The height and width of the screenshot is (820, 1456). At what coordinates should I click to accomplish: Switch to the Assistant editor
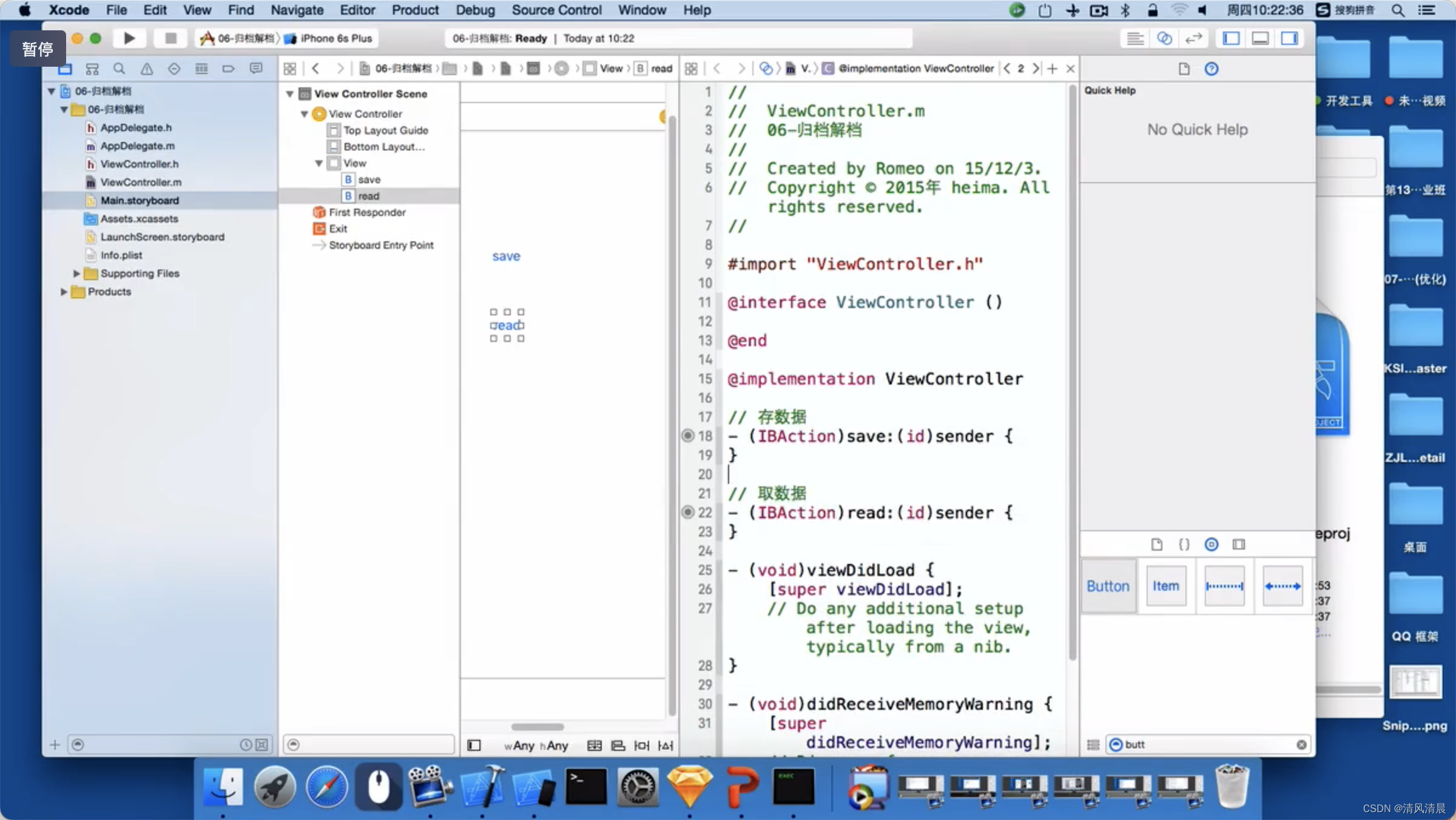(x=1164, y=38)
